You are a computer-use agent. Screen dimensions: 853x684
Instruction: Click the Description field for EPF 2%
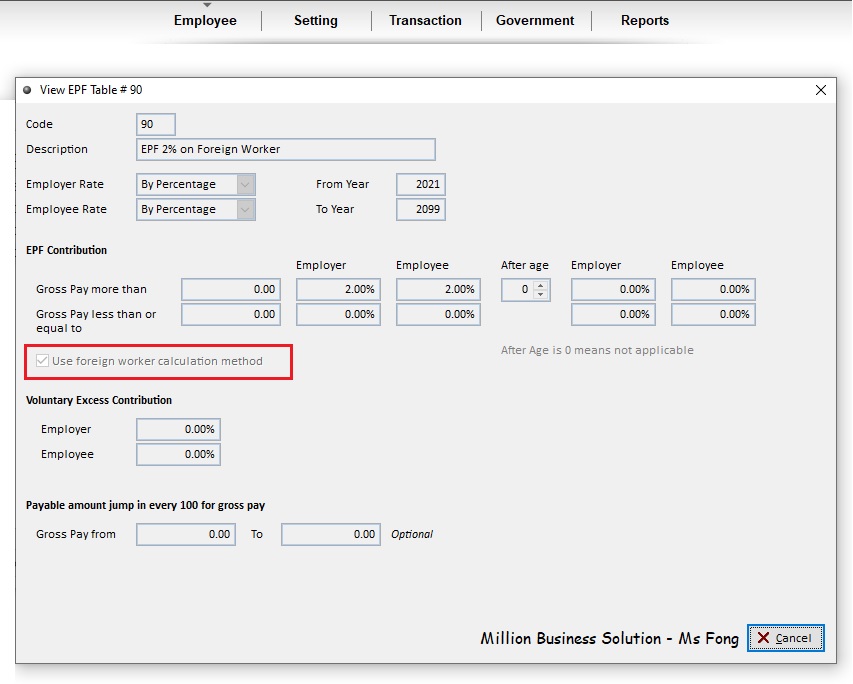[x=286, y=149]
